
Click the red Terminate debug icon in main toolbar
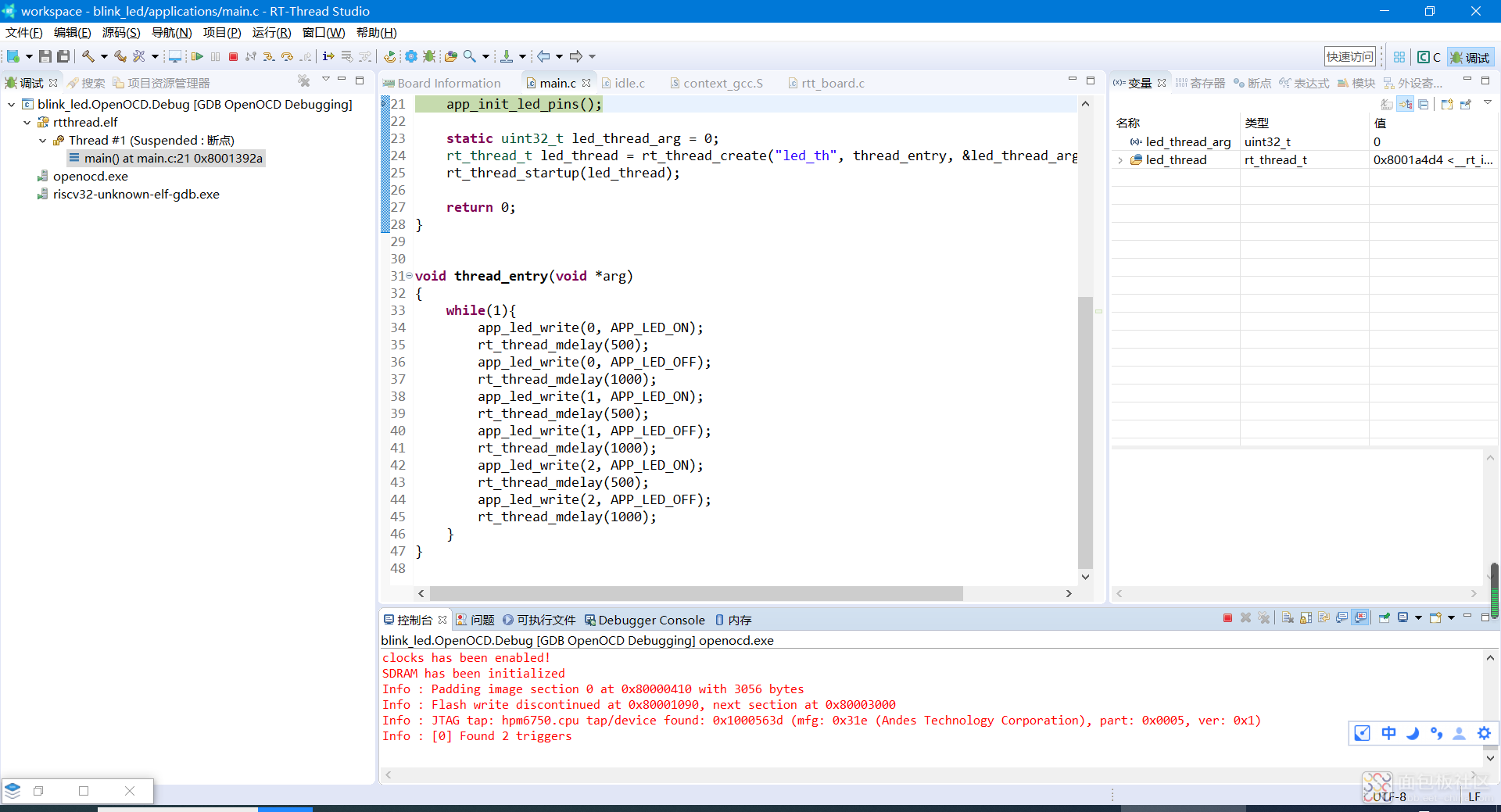point(233,56)
